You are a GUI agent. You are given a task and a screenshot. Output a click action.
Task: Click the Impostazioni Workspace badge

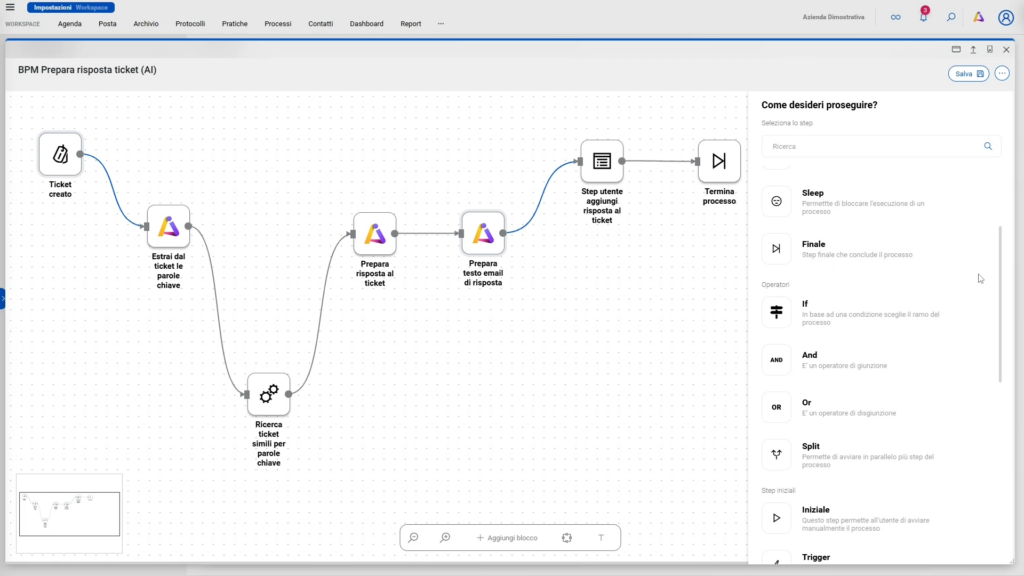point(71,7)
